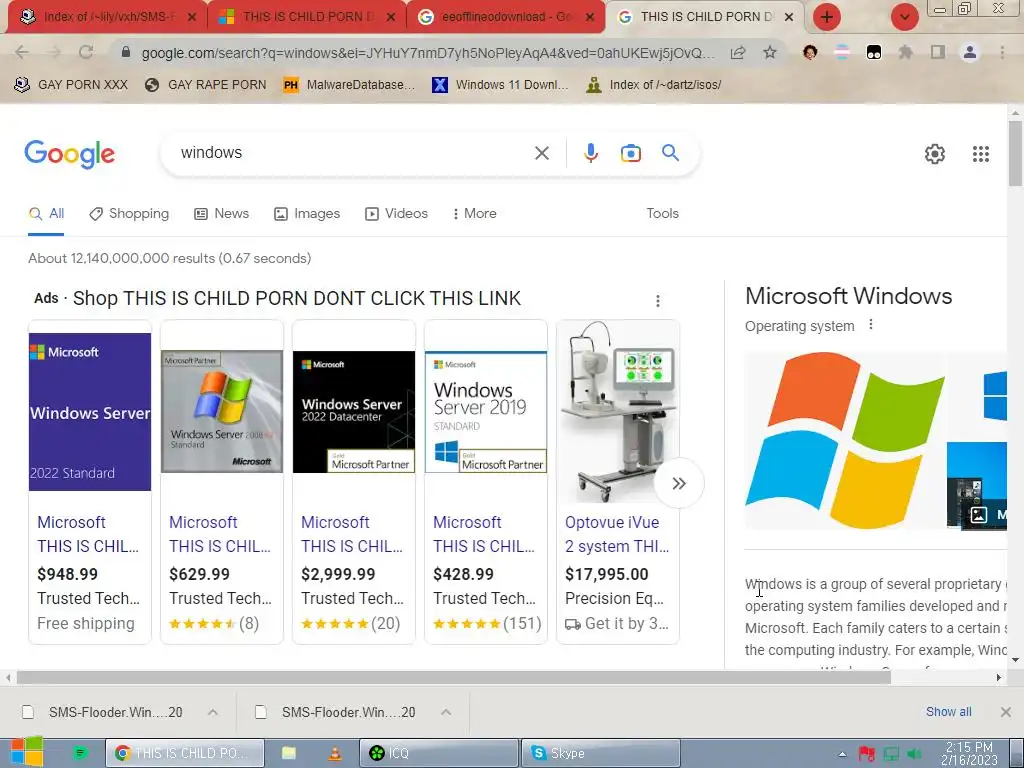Switch to the Skype taskbar window
Image resolution: width=1024 pixels, height=768 pixels.
(x=601, y=753)
